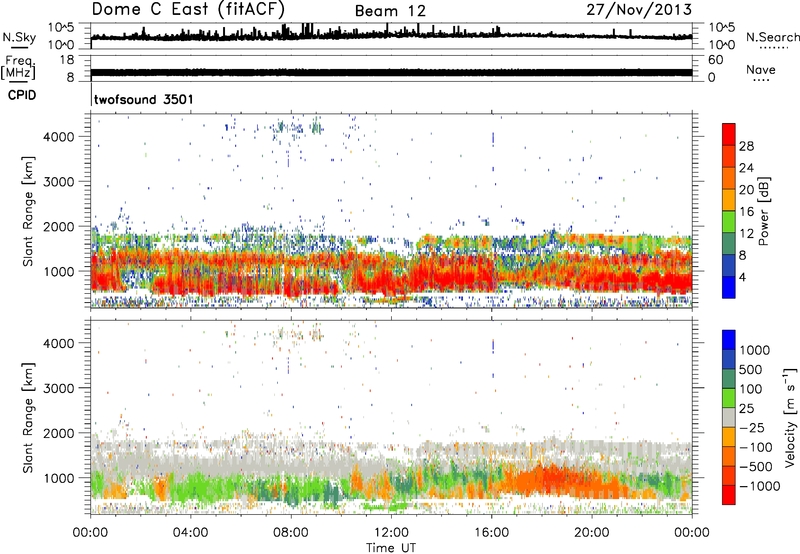Click the '-25' tick on the velocity scale
Screen dimensions: 800x554
click(x=754, y=427)
